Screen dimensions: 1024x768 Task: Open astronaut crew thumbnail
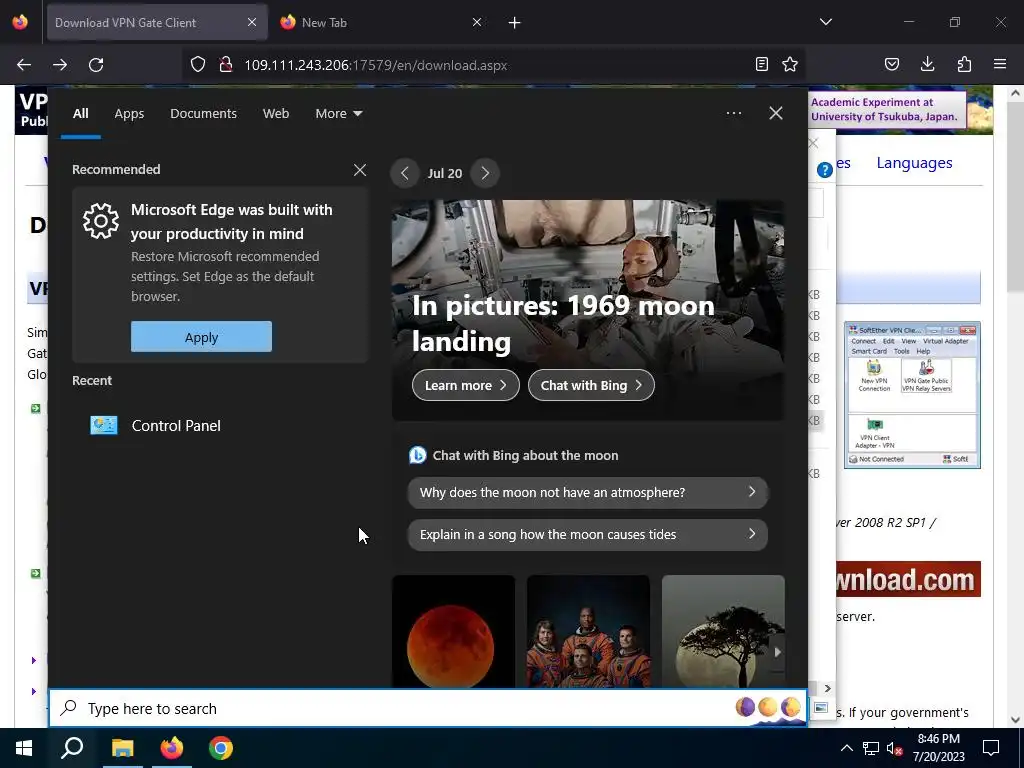click(588, 631)
